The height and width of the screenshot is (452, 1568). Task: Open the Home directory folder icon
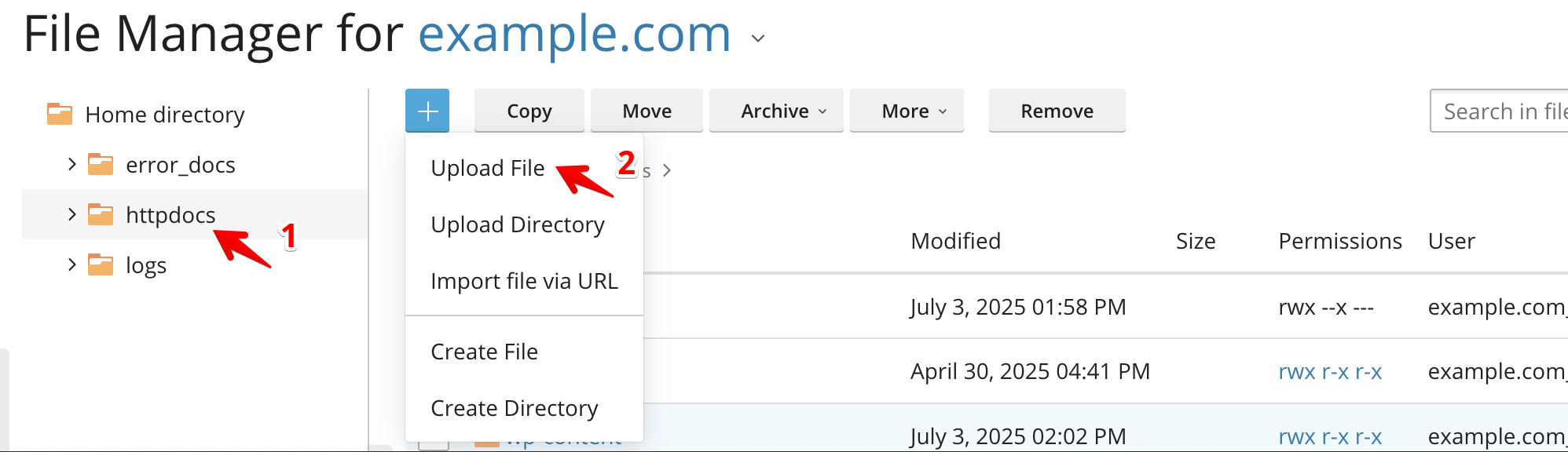[60, 115]
